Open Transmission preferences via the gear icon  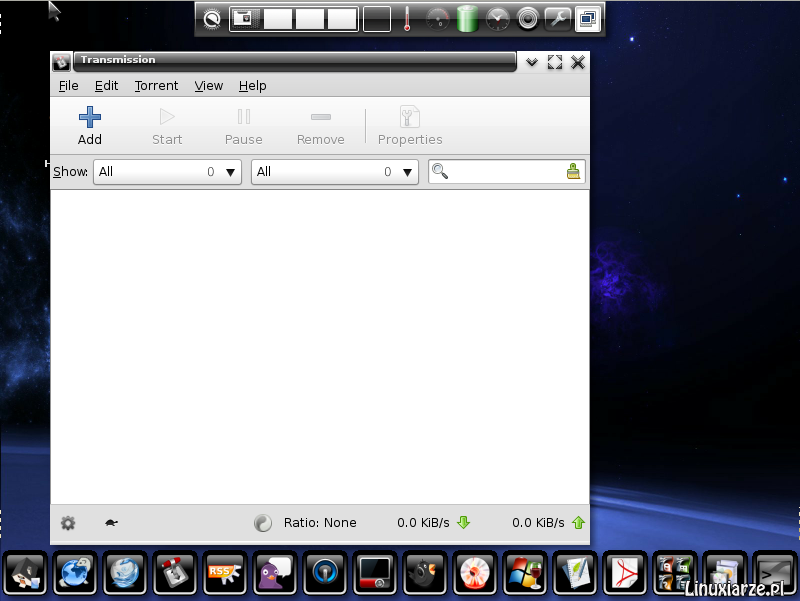67,522
